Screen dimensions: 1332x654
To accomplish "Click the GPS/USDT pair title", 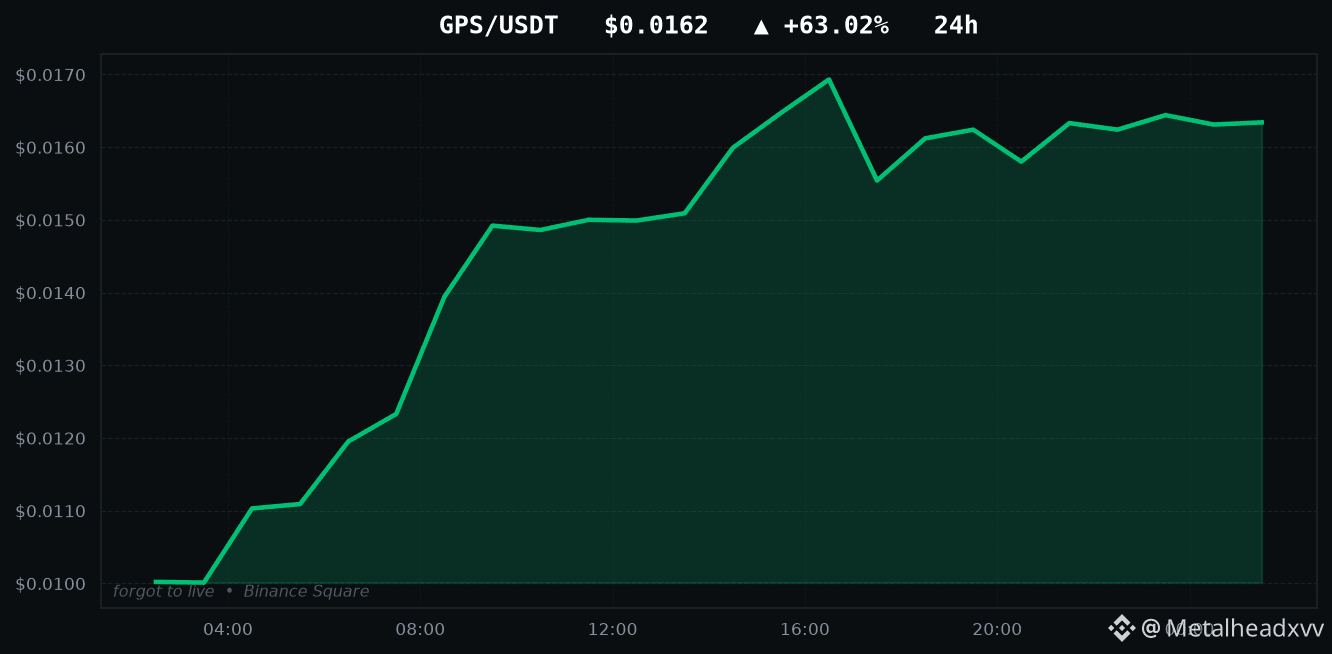I will click(498, 26).
